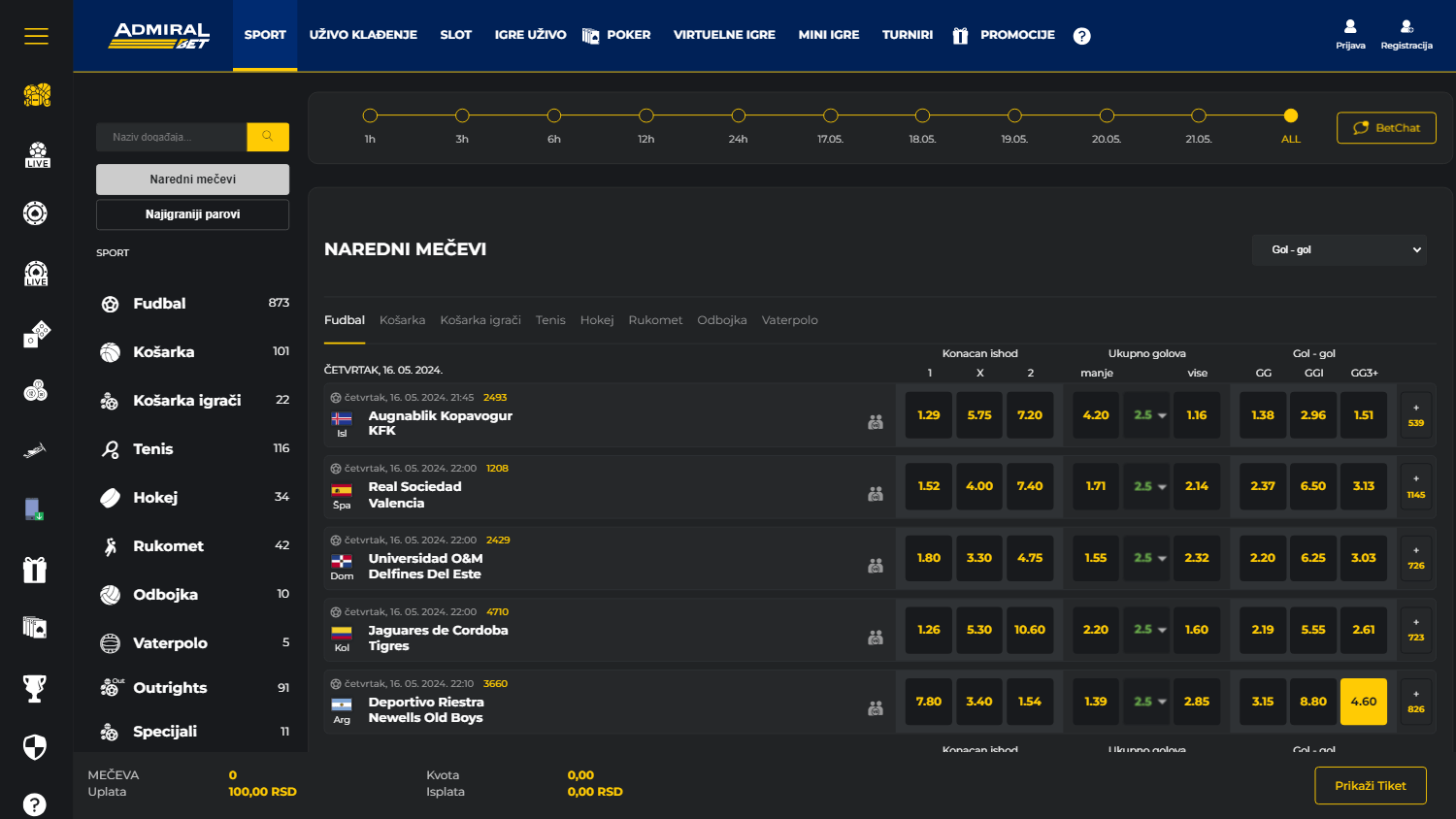Image resolution: width=1456 pixels, height=819 pixels.
Task: Open statistics icon for Augnablik Kopavogur KFK
Action: (876, 422)
